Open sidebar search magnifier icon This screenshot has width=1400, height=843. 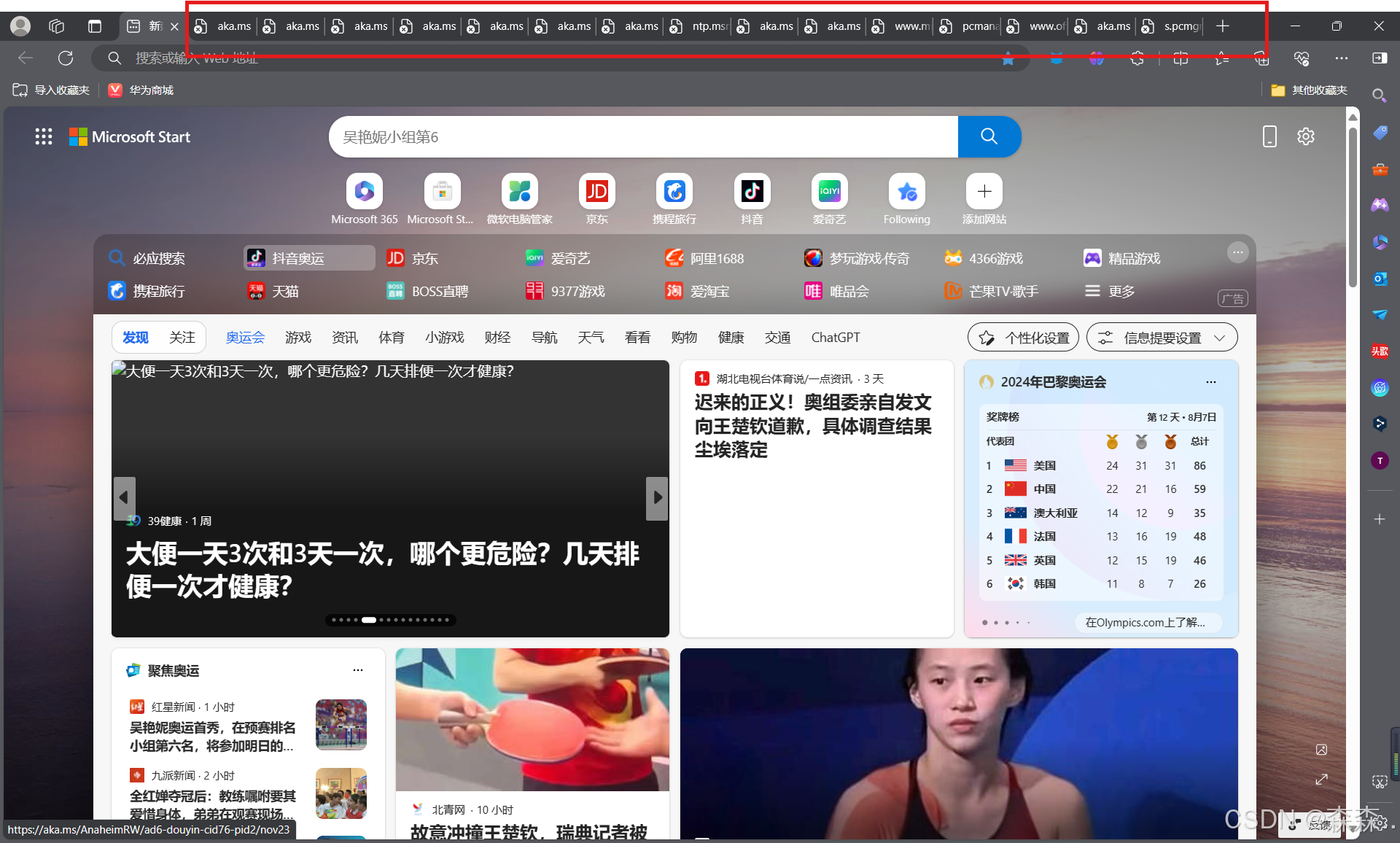(x=1380, y=96)
